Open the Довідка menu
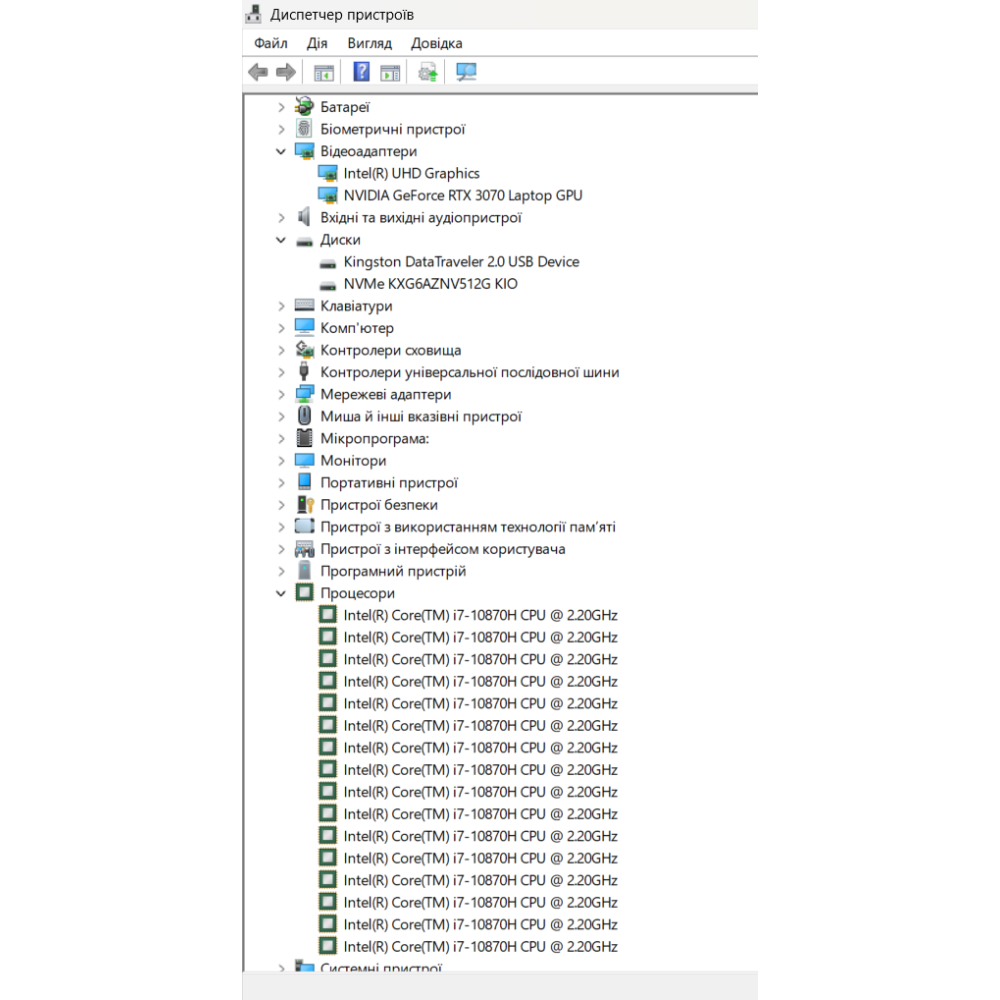1000x1000 pixels. (436, 43)
